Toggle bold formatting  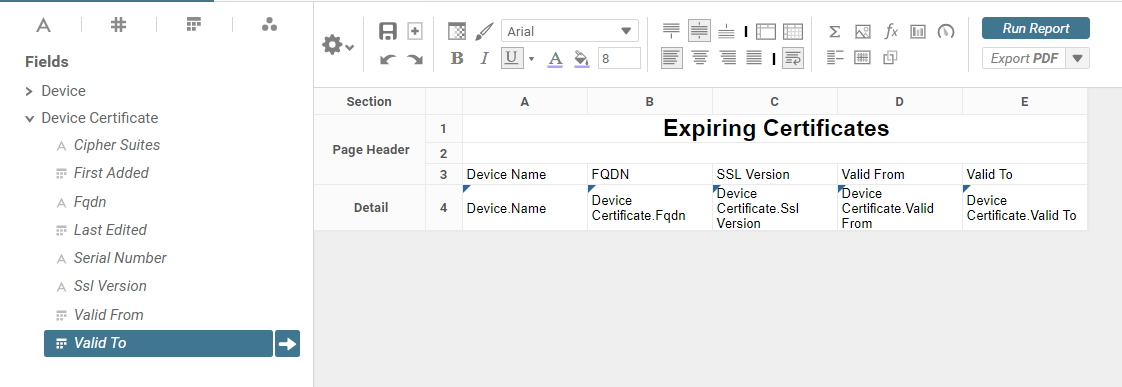(x=457, y=58)
